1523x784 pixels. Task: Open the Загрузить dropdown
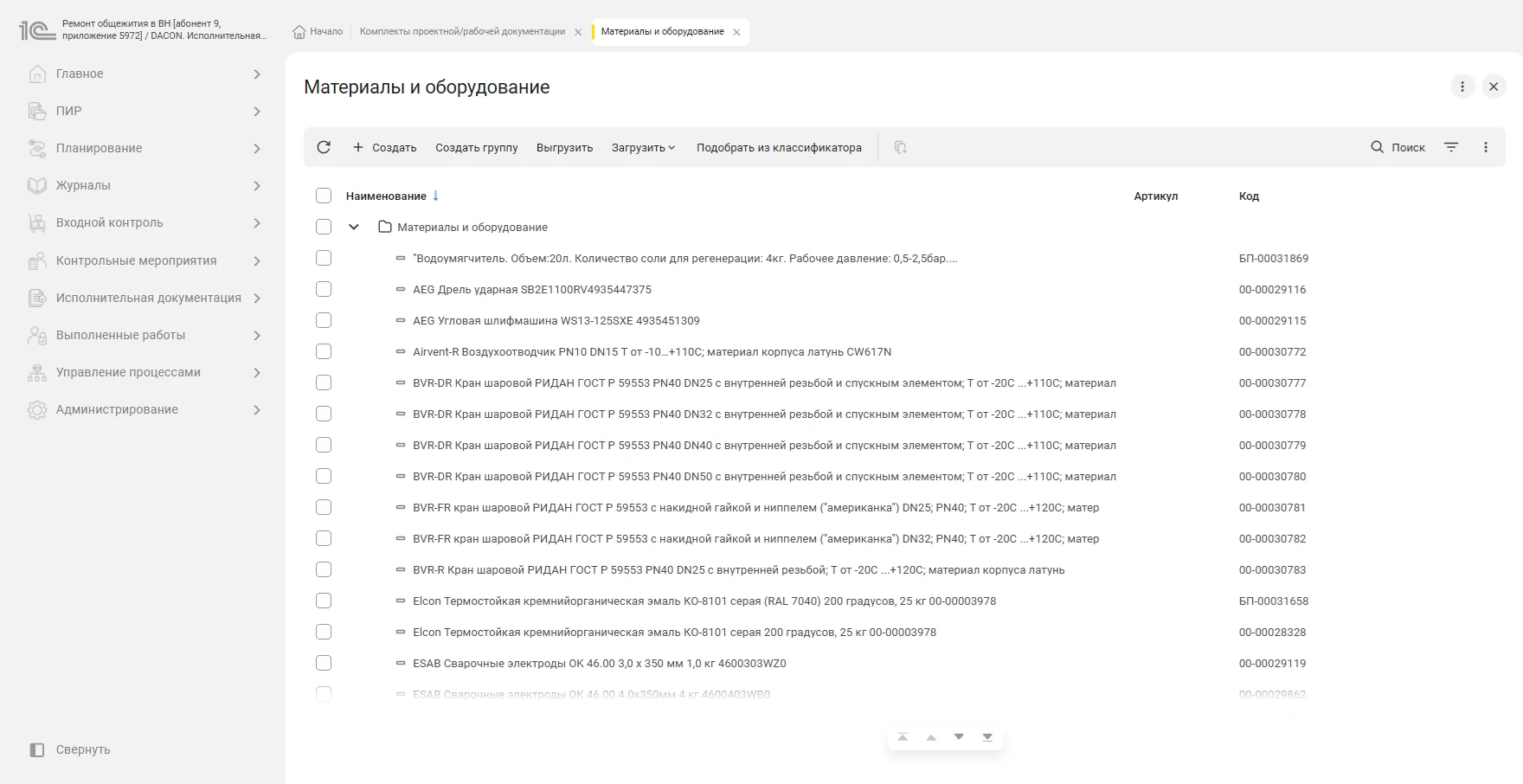[643, 148]
